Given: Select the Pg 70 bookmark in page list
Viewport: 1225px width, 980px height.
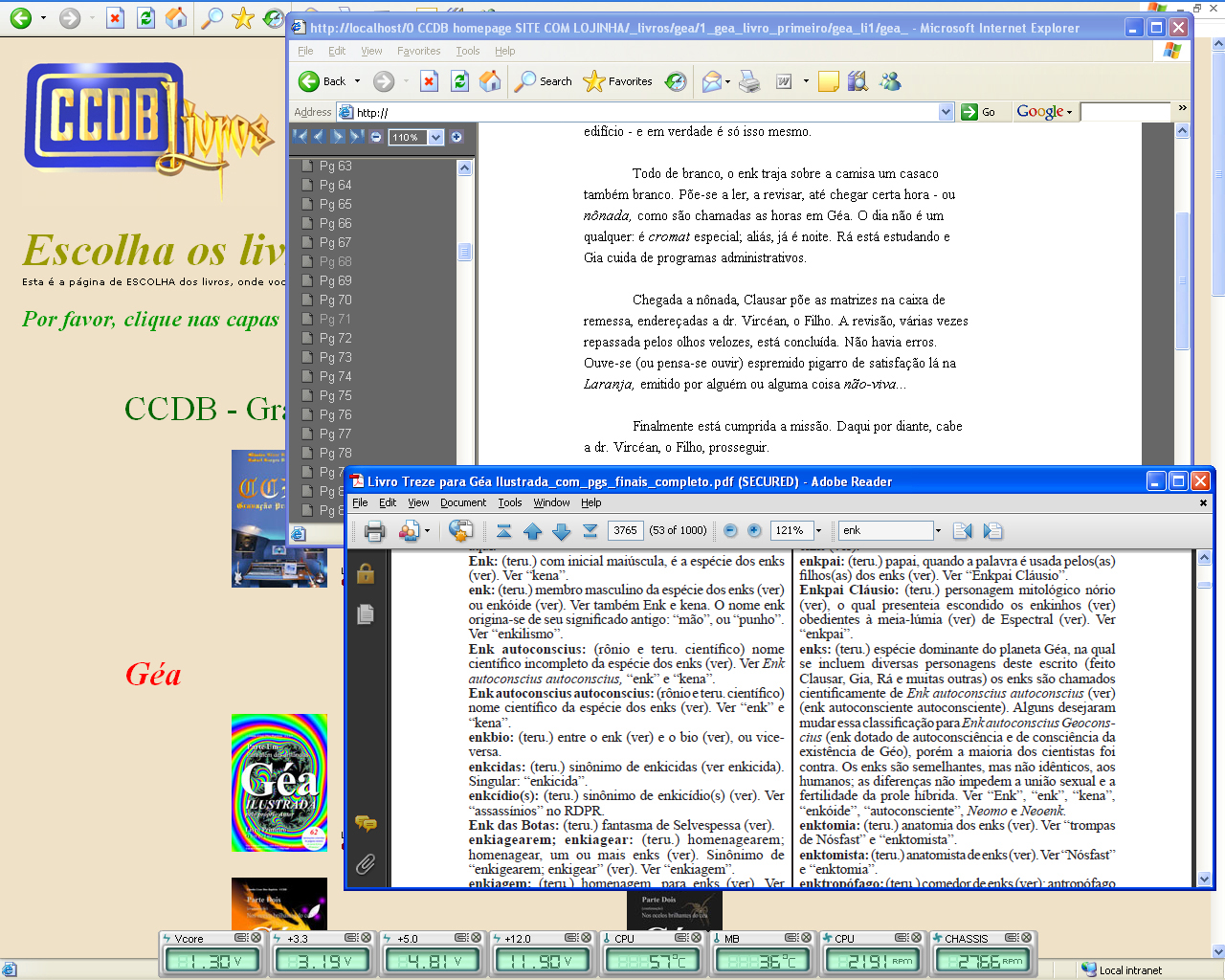Looking at the screenshot, I should 335,300.
